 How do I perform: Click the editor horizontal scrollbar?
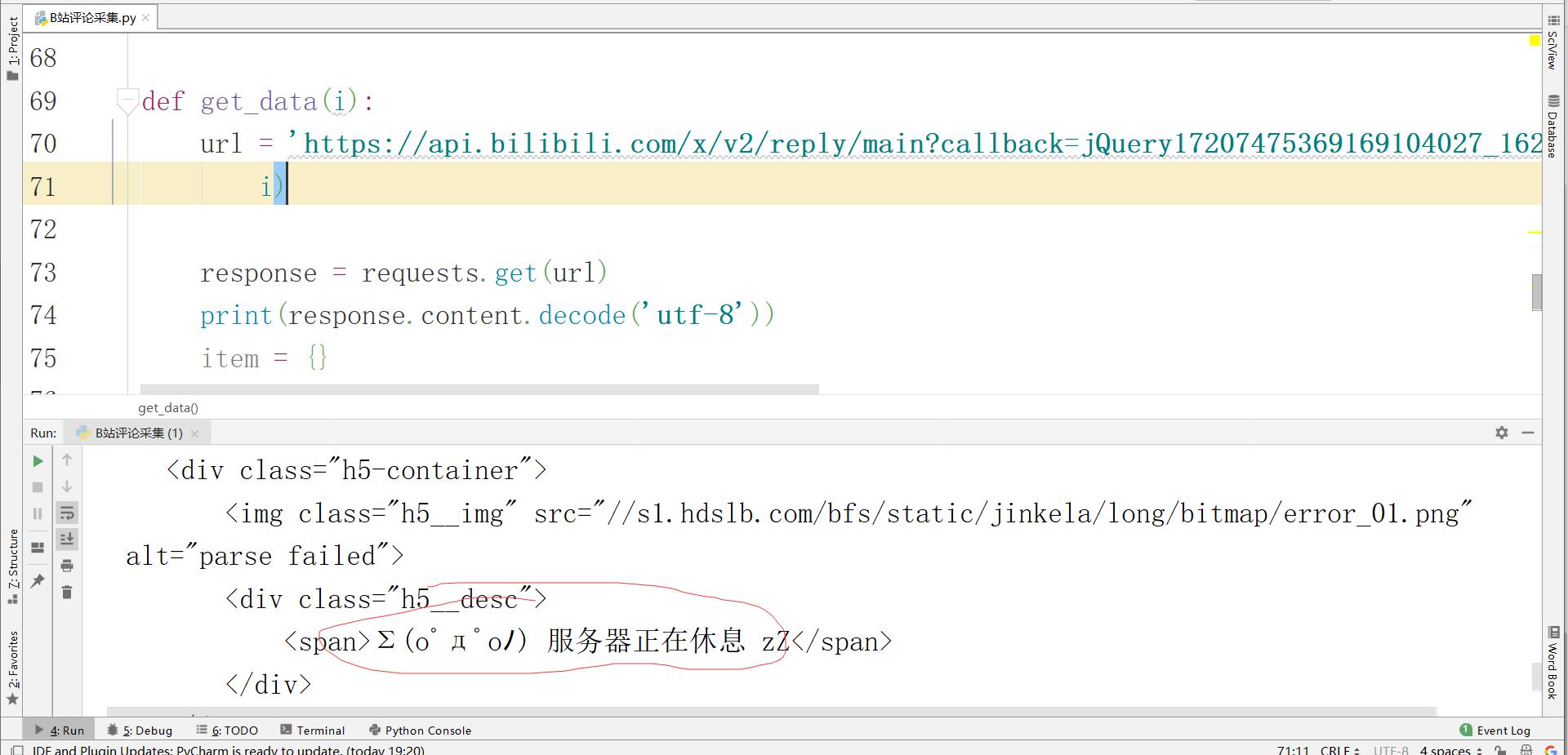pyautogui.click(x=479, y=389)
